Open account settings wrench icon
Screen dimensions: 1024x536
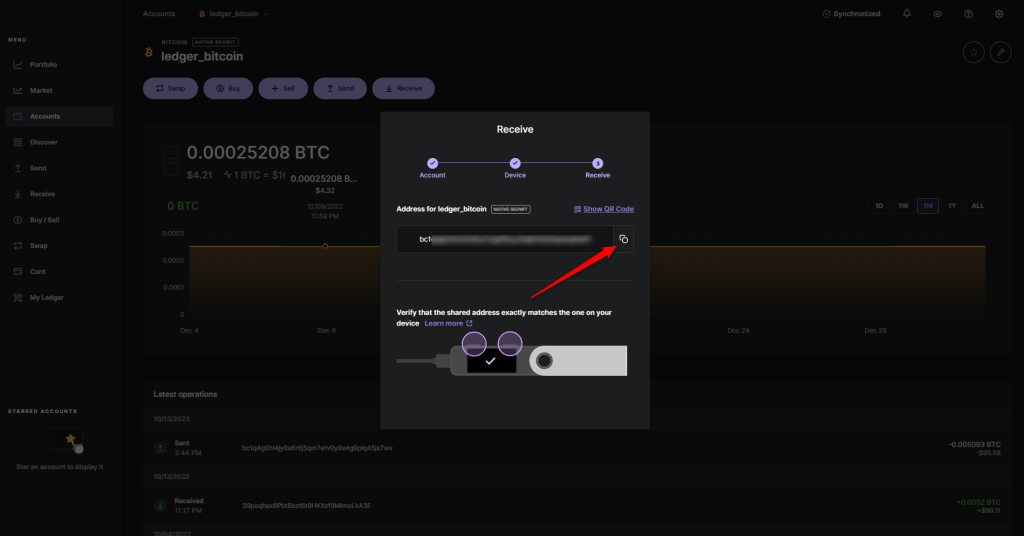[x=1000, y=52]
